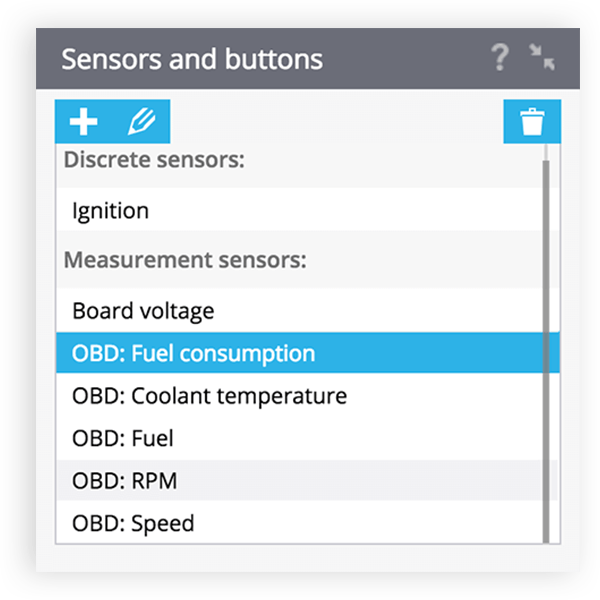Click empty panel area below sensor list
Image resolution: width=600 pixels, height=600 pixels.
click(x=308, y=558)
